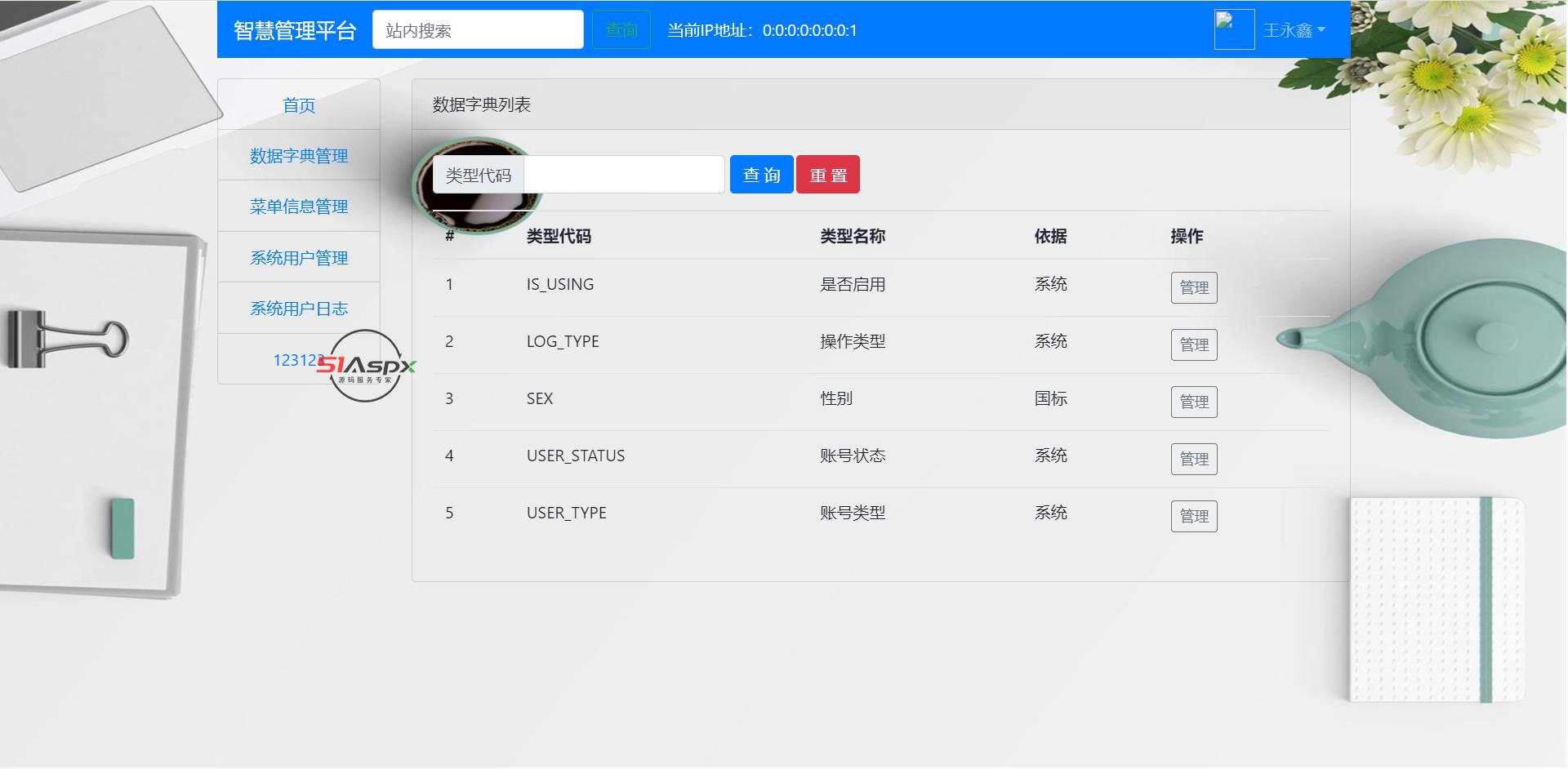Click the 数据字典列表 panel title
1568x769 pixels.
482,104
